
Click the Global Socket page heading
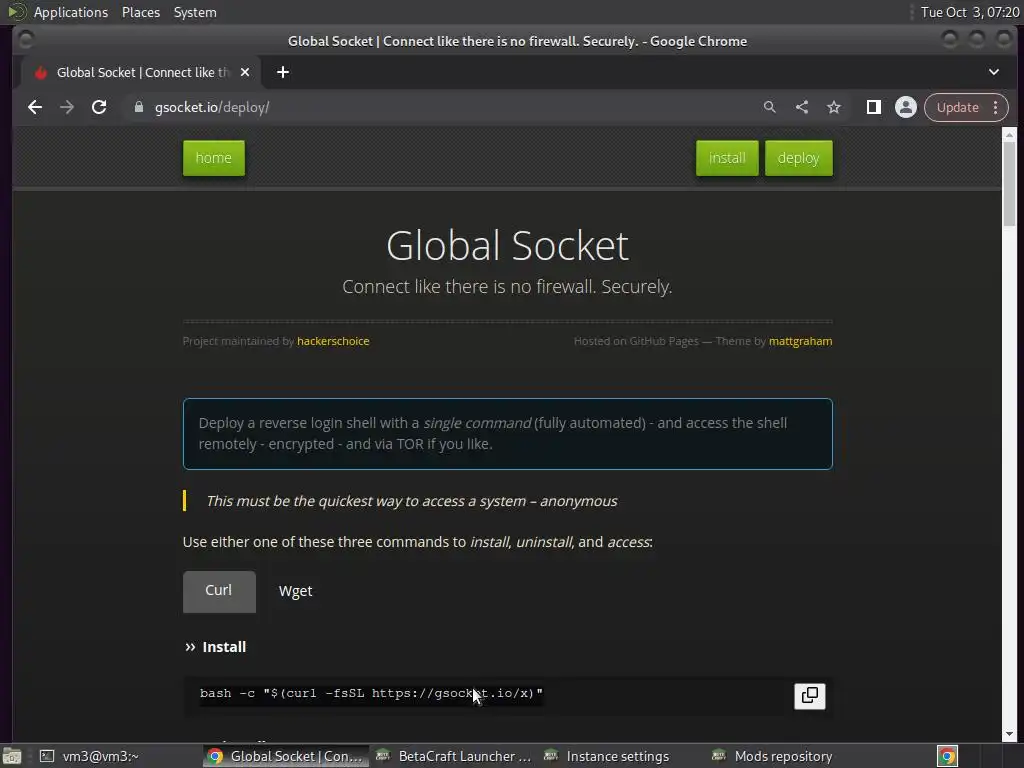(507, 246)
